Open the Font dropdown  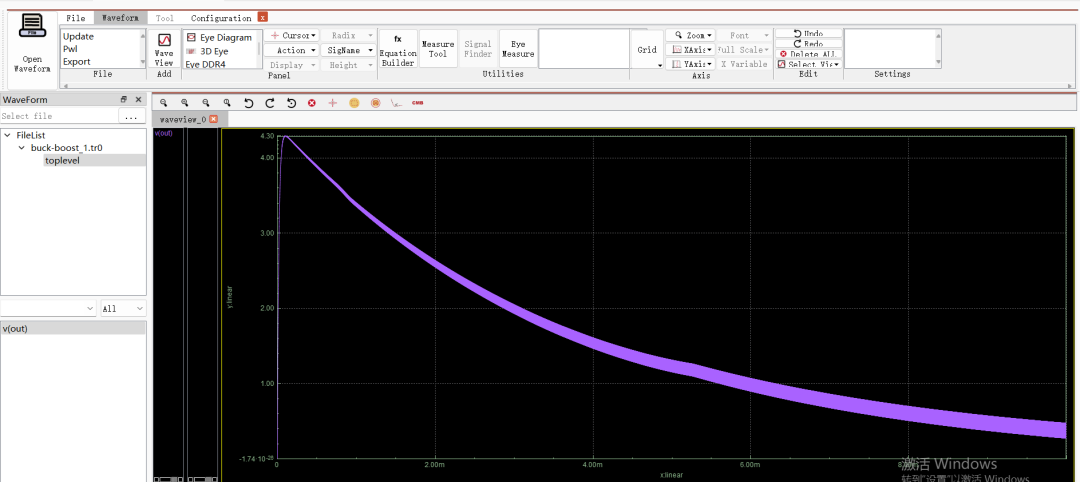[743, 35]
